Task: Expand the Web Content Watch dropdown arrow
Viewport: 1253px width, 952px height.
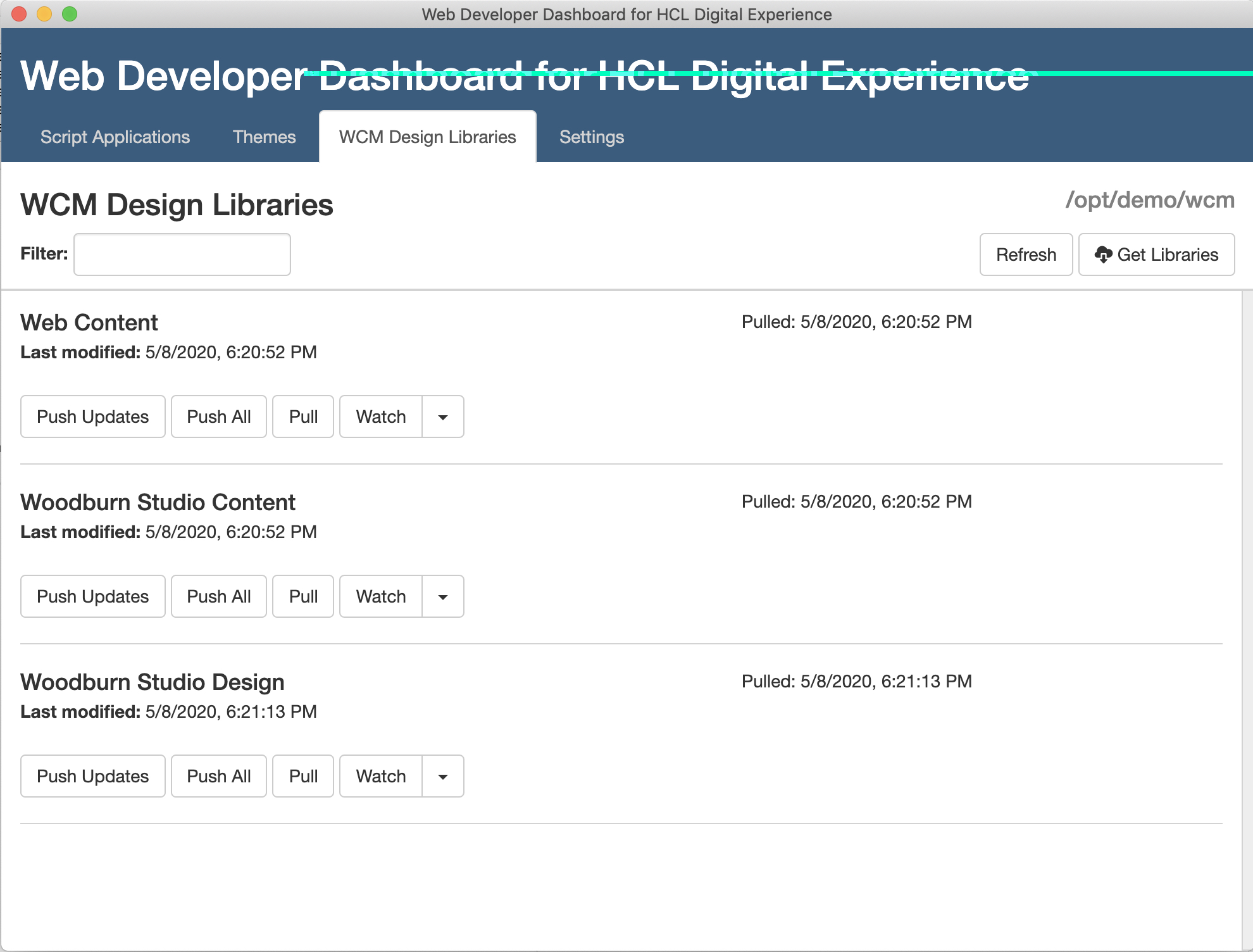Action: point(443,417)
